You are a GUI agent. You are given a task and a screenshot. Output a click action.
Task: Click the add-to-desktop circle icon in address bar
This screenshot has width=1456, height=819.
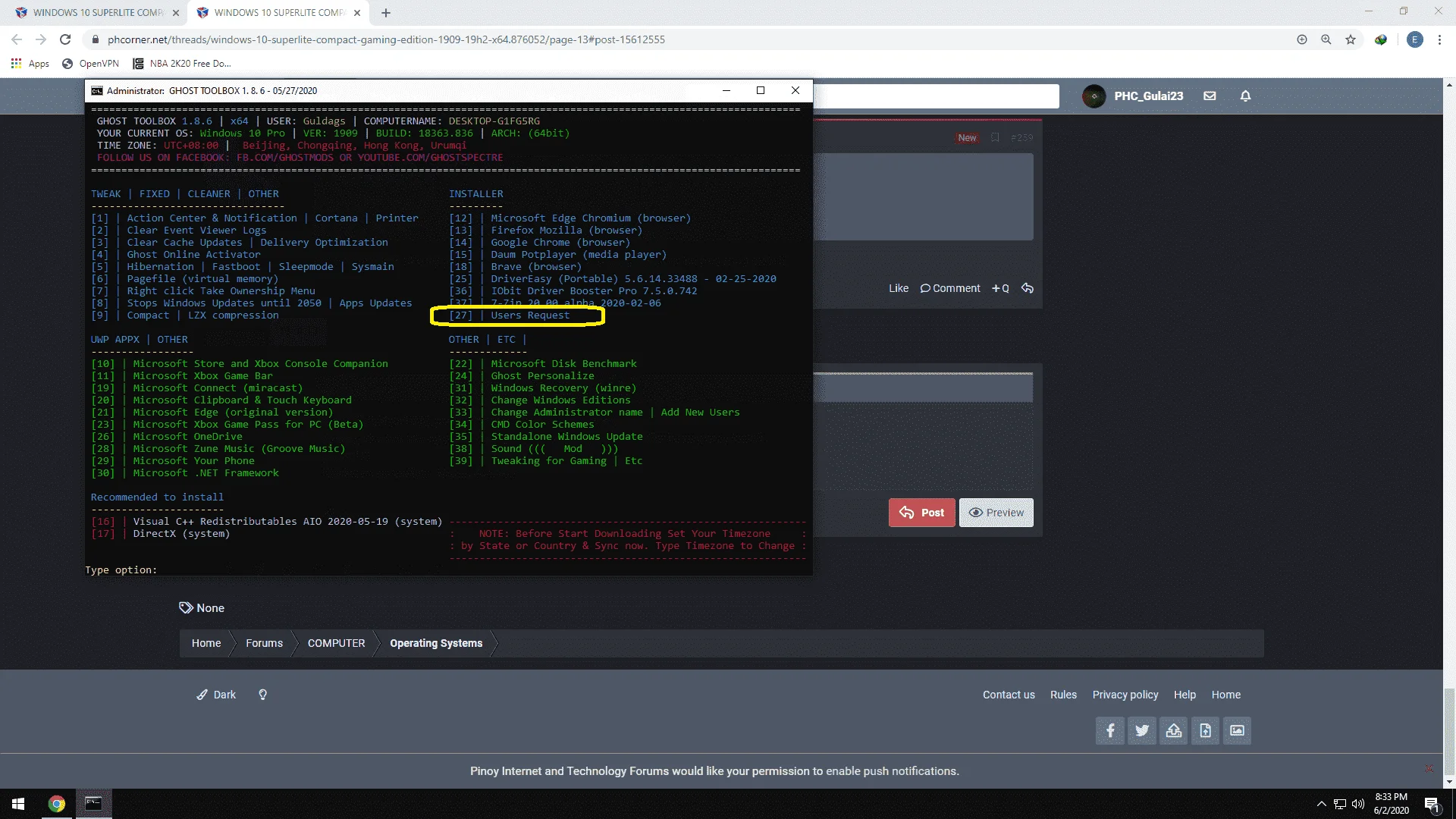coord(1302,39)
